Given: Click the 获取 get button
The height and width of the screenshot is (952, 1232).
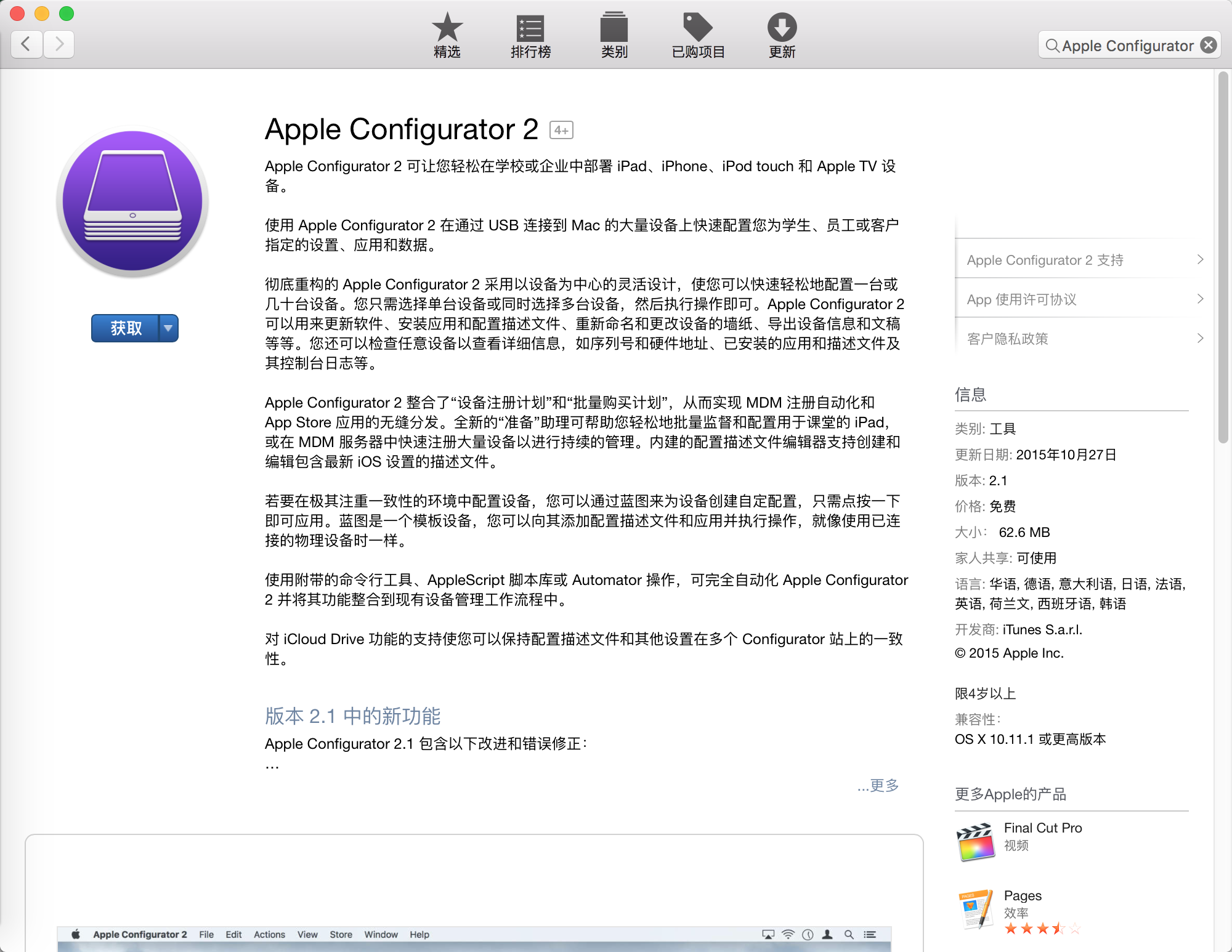Looking at the screenshot, I should [x=126, y=328].
